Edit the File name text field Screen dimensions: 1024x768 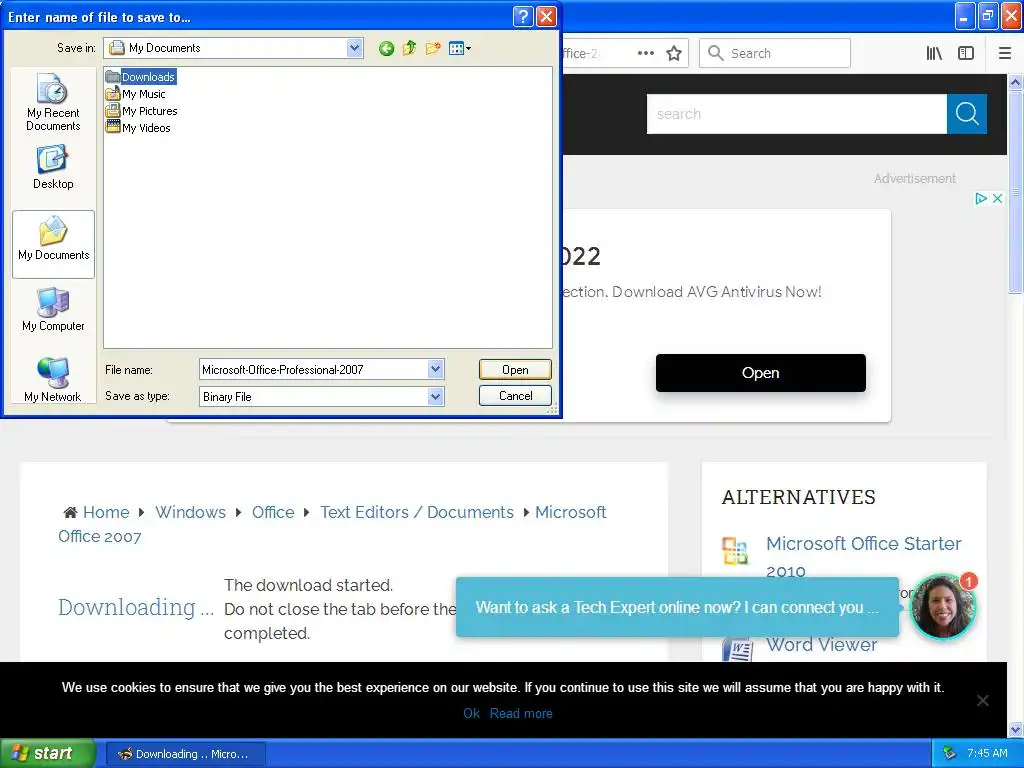pos(313,370)
